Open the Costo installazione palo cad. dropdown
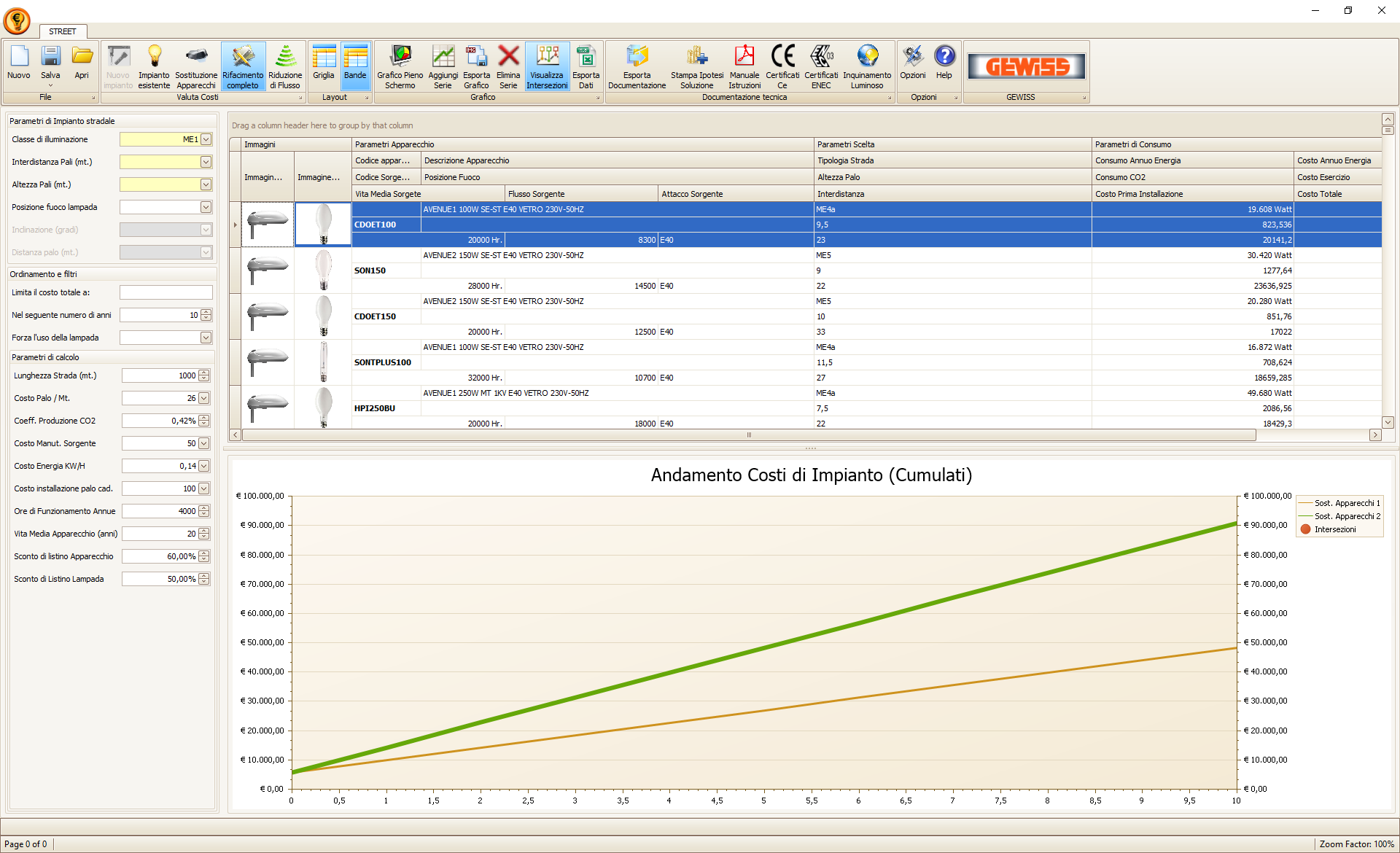The width and height of the screenshot is (1400, 853). (x=204, y=488)
